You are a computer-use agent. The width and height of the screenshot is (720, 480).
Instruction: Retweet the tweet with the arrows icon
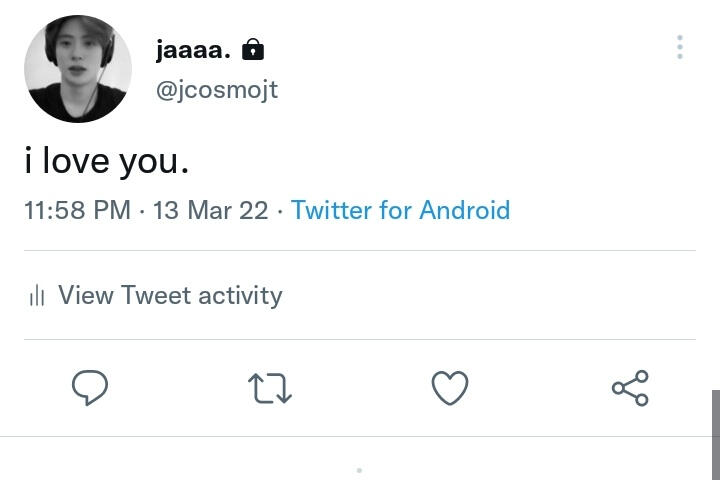pos(269,388)
